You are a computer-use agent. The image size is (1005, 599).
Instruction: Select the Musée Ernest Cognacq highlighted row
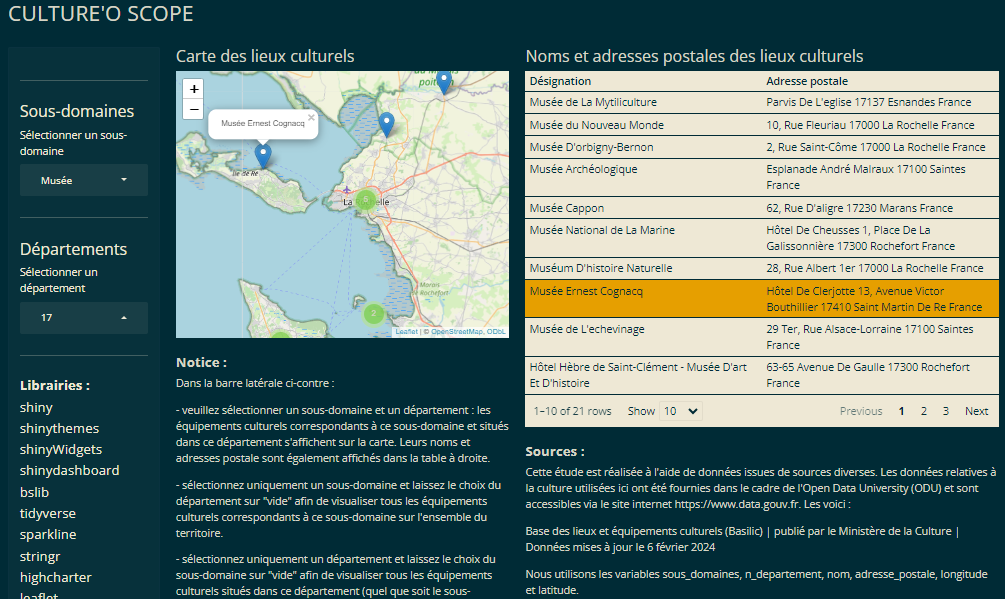tap(761, 299)
